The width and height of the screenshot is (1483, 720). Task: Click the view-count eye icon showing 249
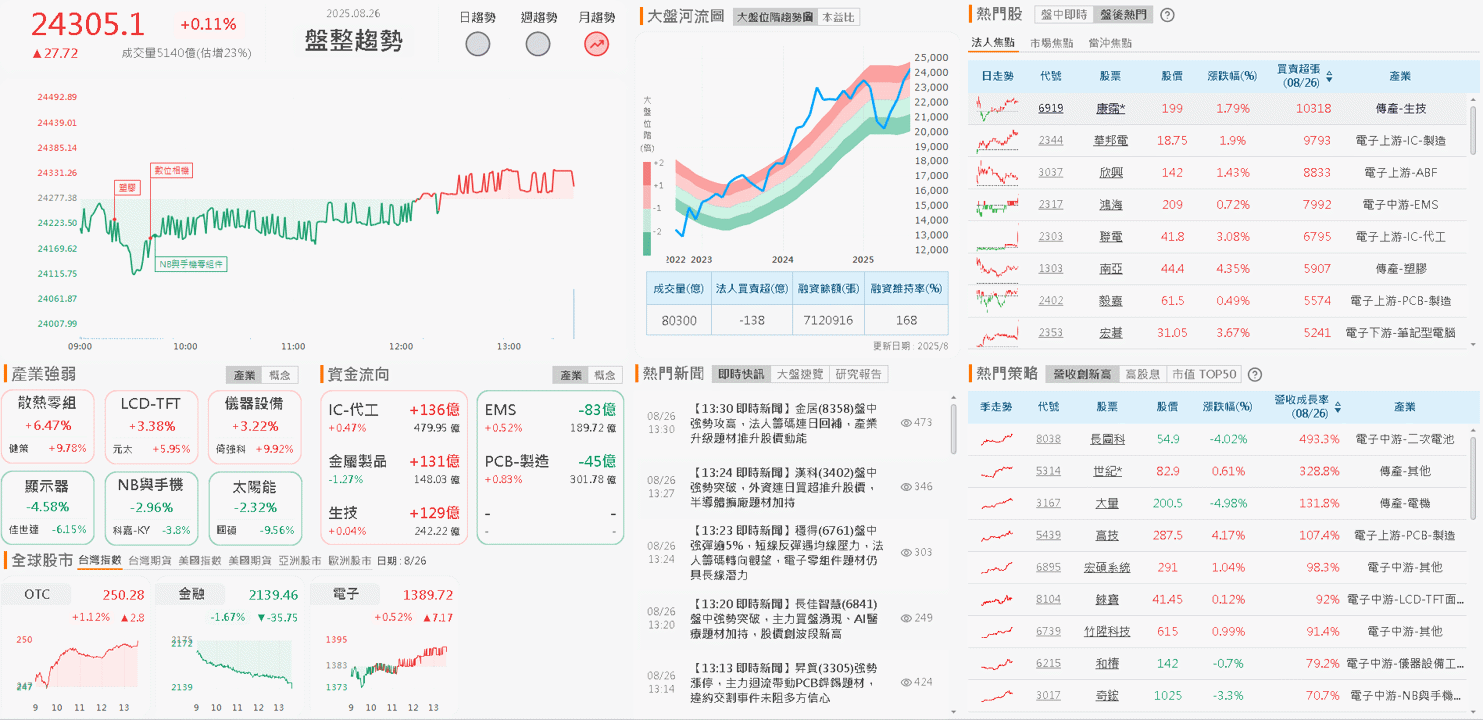point(906,618)
